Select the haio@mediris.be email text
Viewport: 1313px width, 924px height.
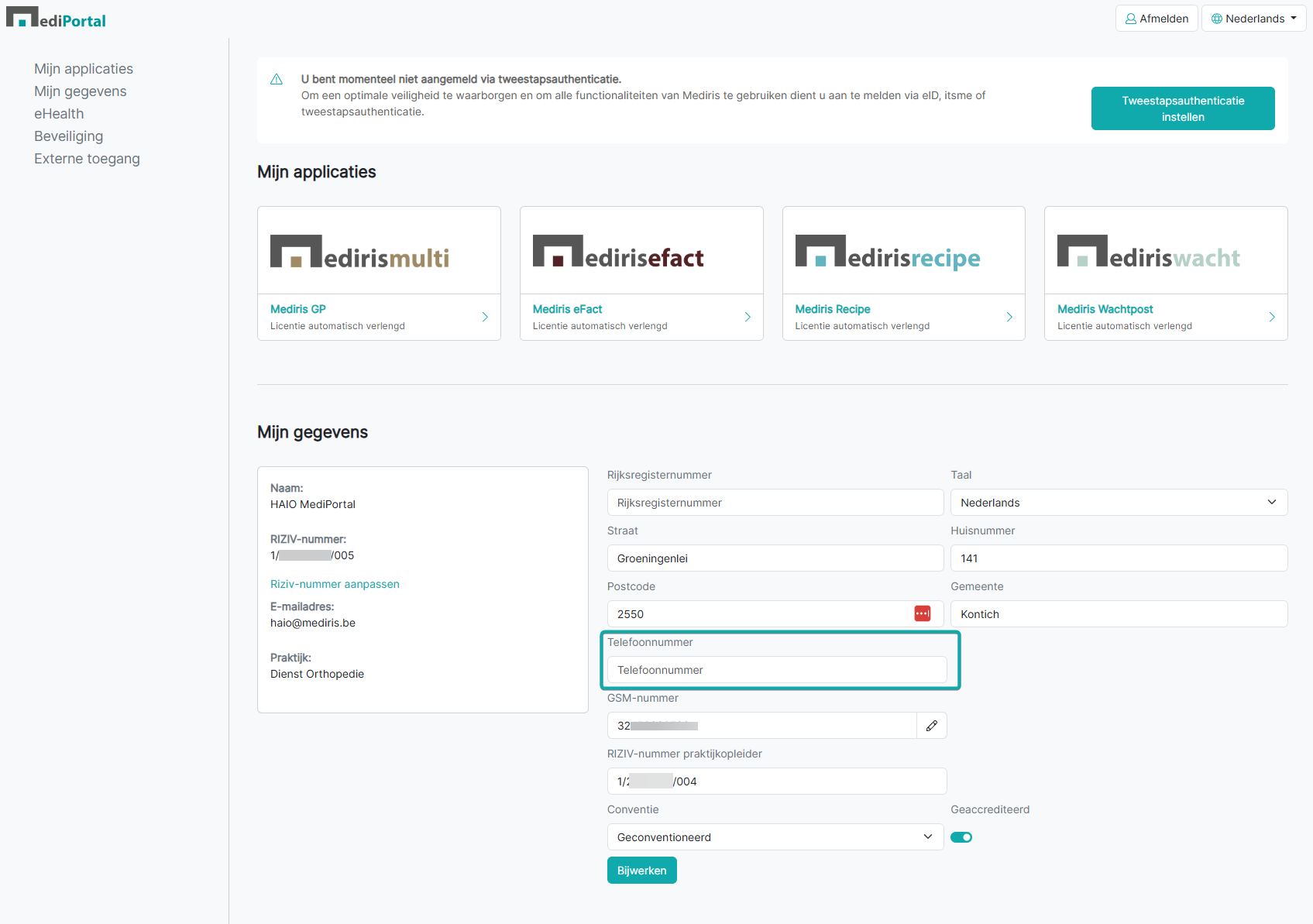[313, 623]
